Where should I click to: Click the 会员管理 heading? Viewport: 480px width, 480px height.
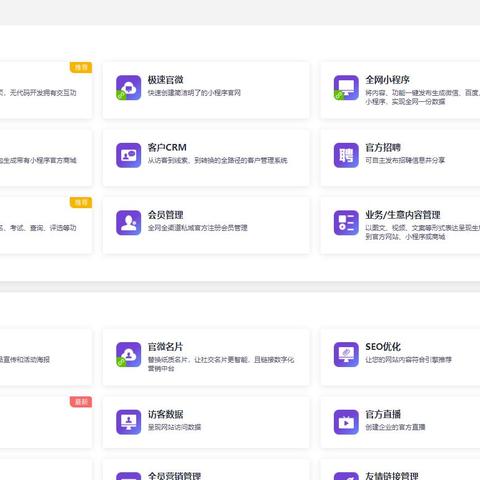click(x=166, y=215)
